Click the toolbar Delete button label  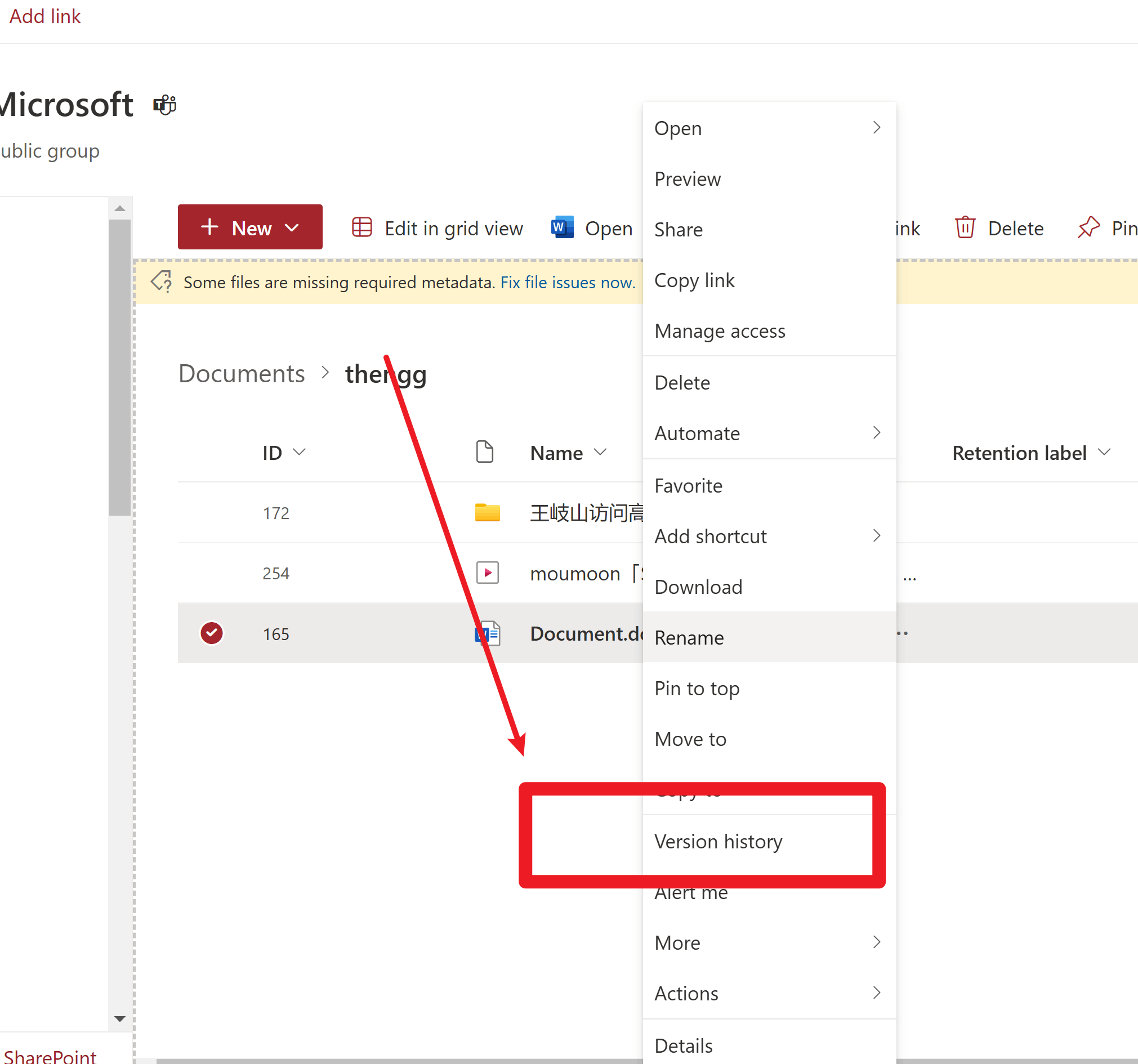[1015, 228]
